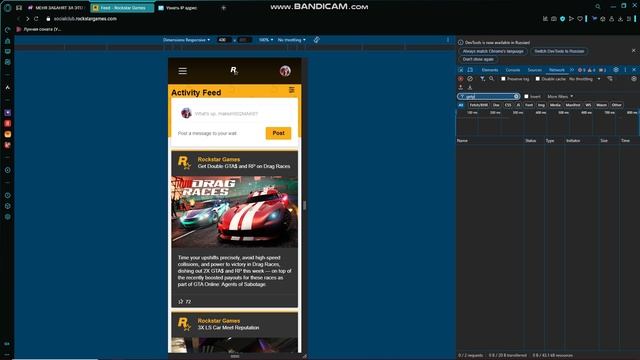Click the heart bookmark icon in the address bar
Viewport: 640px width, 360px height.
click(580, 19)
